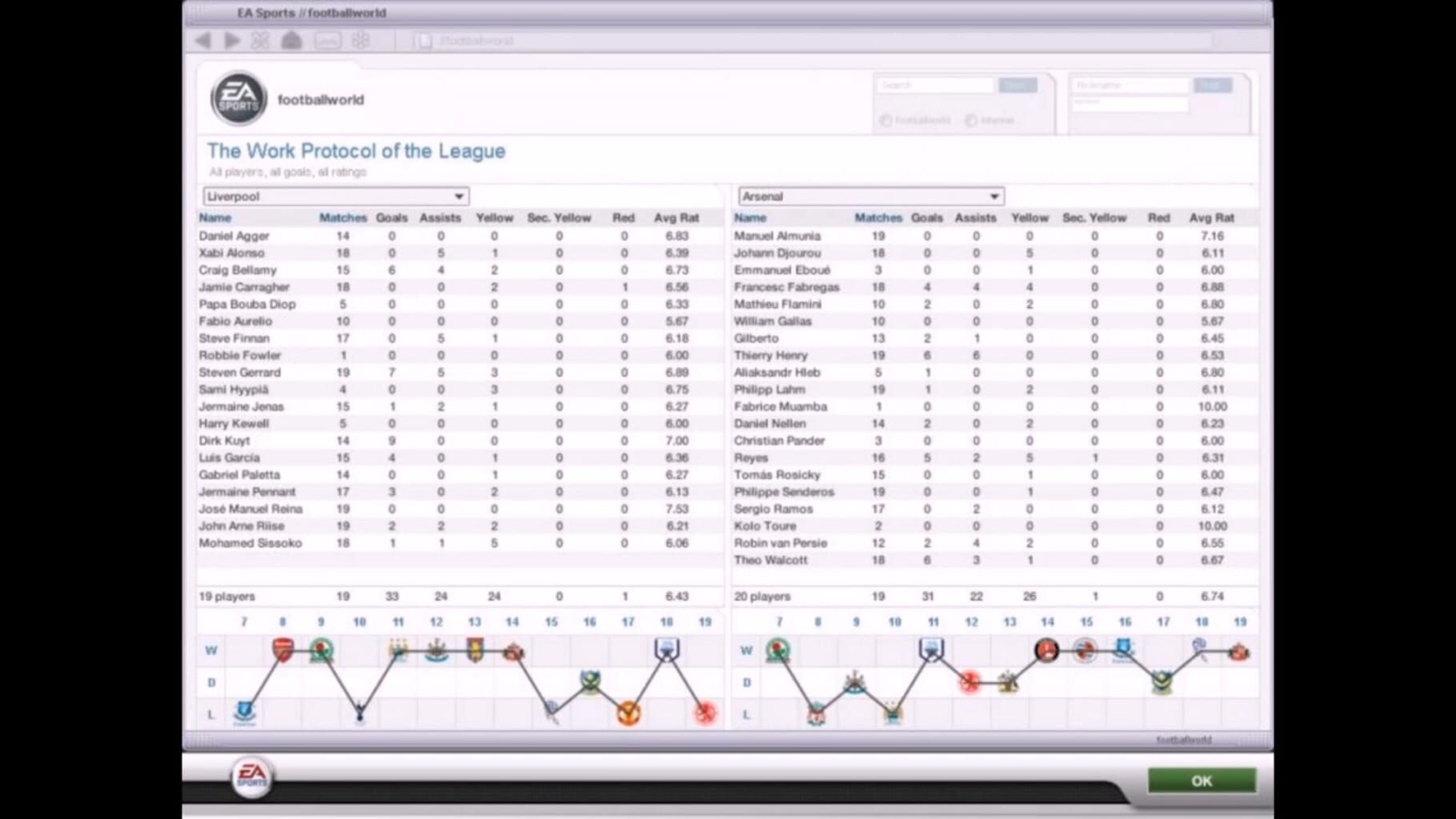Click the browser back arrow icon
The image size is (1456, 819).
point(203,40)
